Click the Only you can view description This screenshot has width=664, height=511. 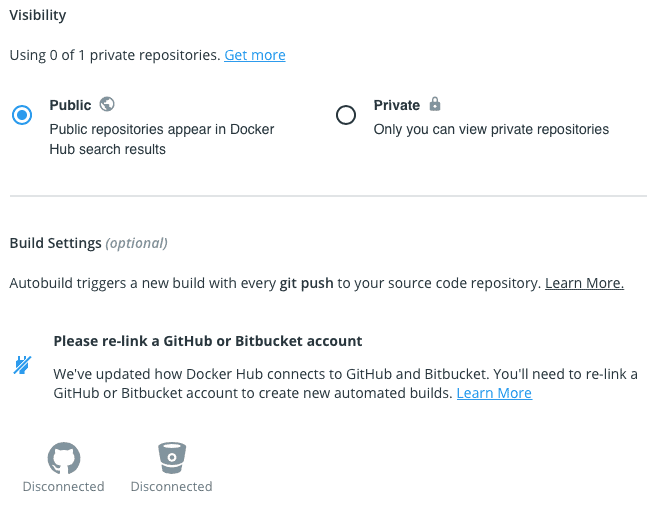pyautogui.click(x=491, y=129)
